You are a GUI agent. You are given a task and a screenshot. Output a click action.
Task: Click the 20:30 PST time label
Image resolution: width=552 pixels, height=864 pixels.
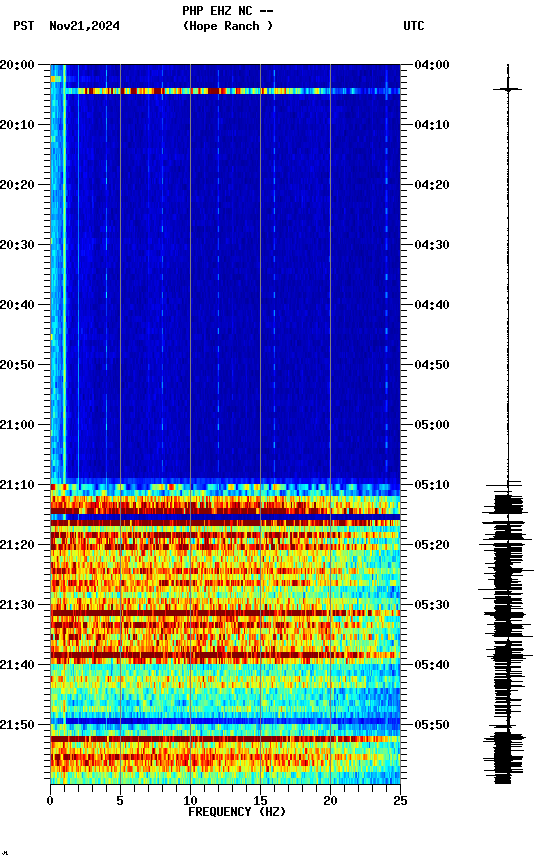pos(17,245)
